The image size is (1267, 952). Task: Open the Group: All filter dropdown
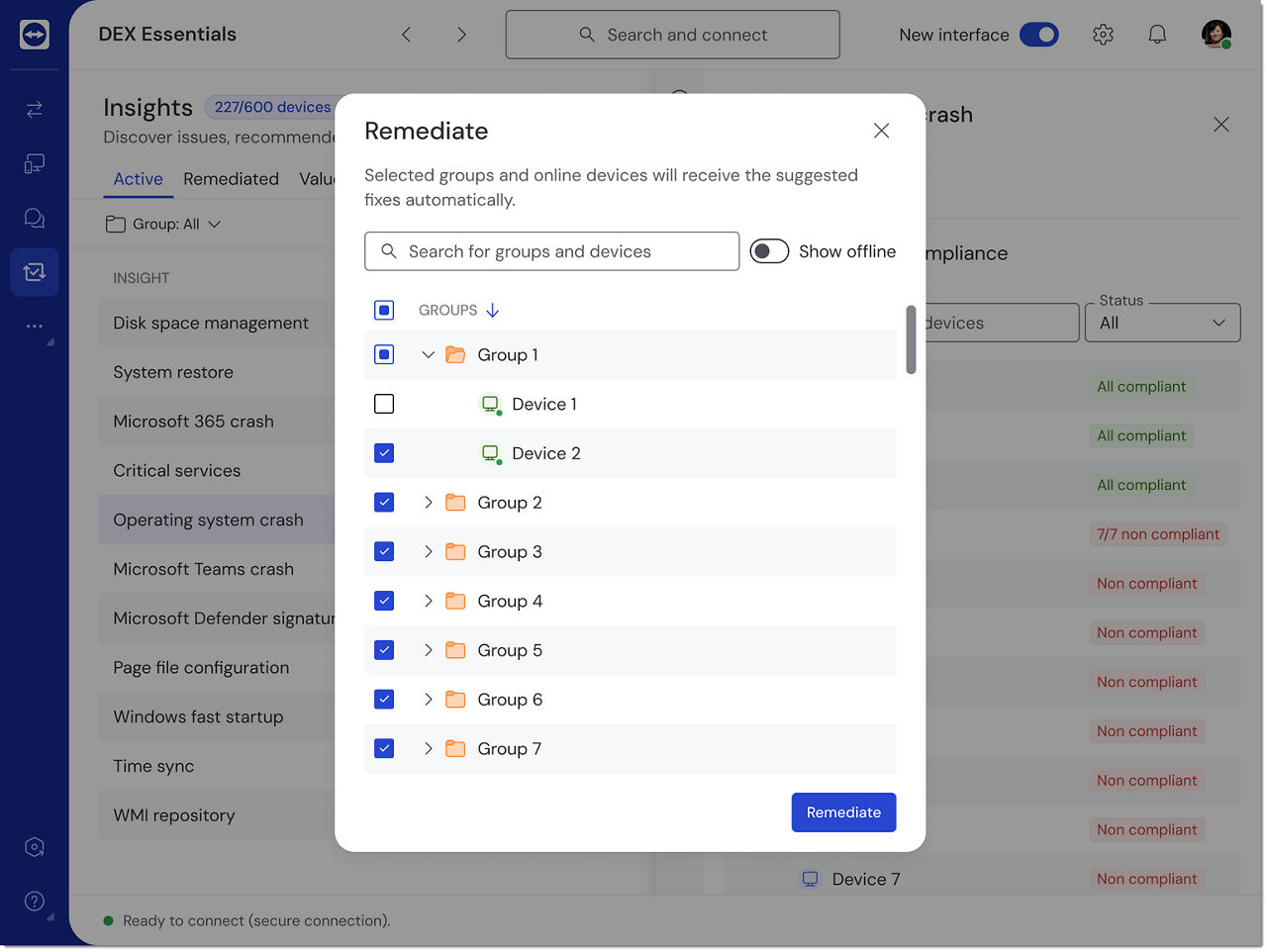[163, 225]
